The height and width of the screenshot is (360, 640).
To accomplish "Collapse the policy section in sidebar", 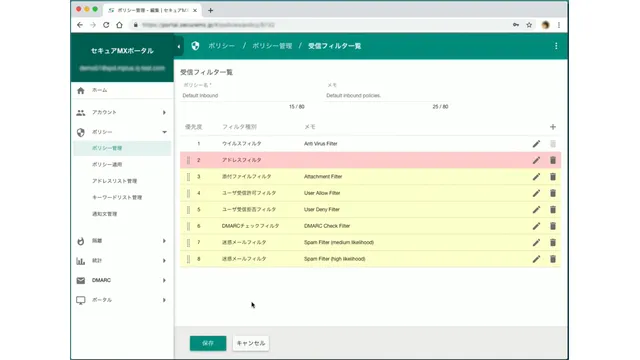I will pyautogui.click(x=122, y=132).
